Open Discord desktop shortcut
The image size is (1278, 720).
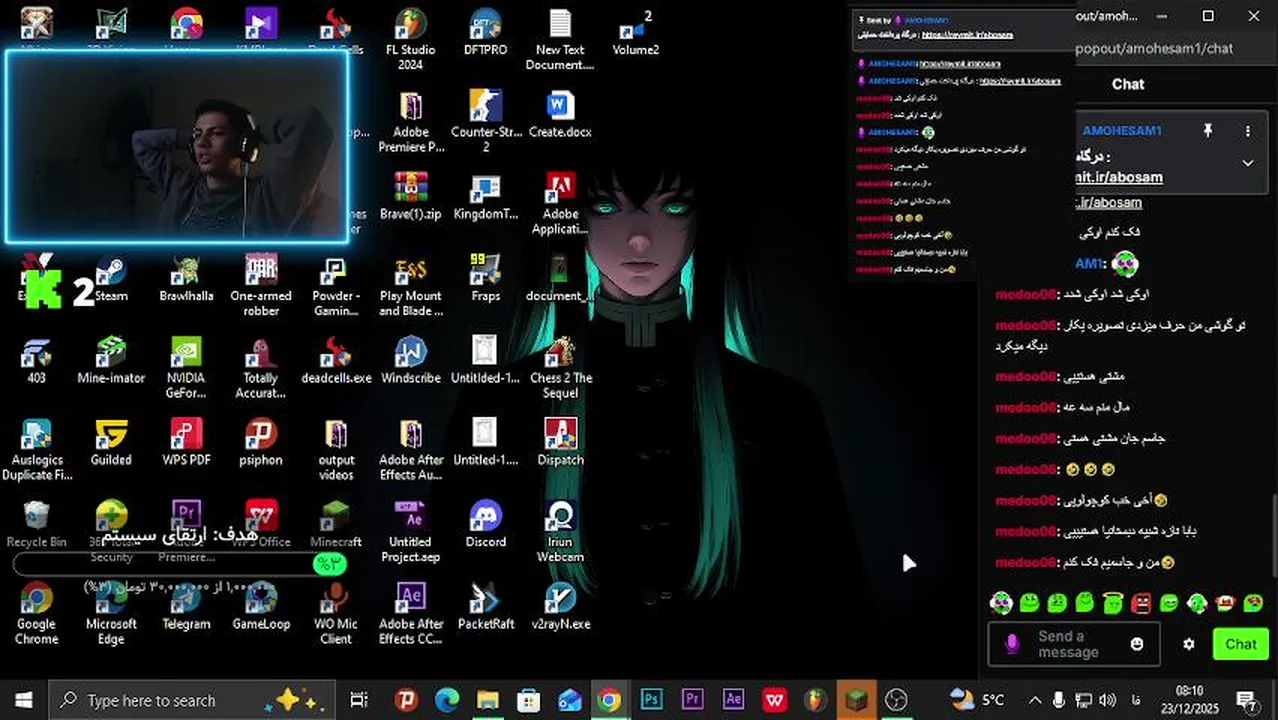point(485,524)
